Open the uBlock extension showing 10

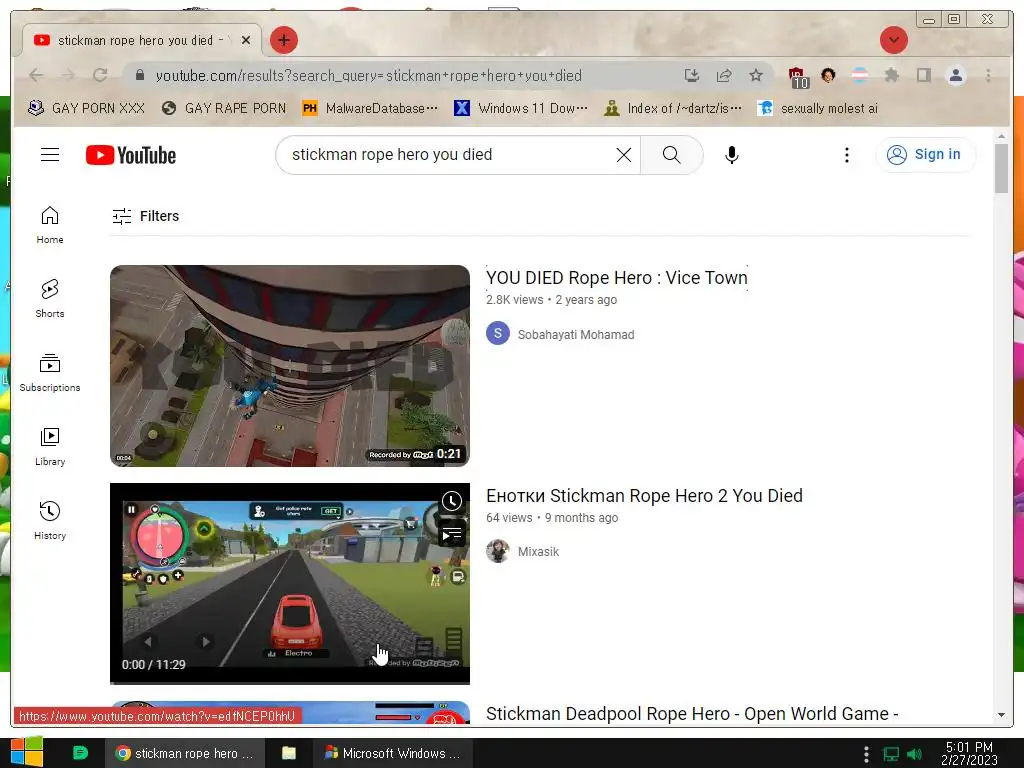pyautogui.click(x=798, y=77)
